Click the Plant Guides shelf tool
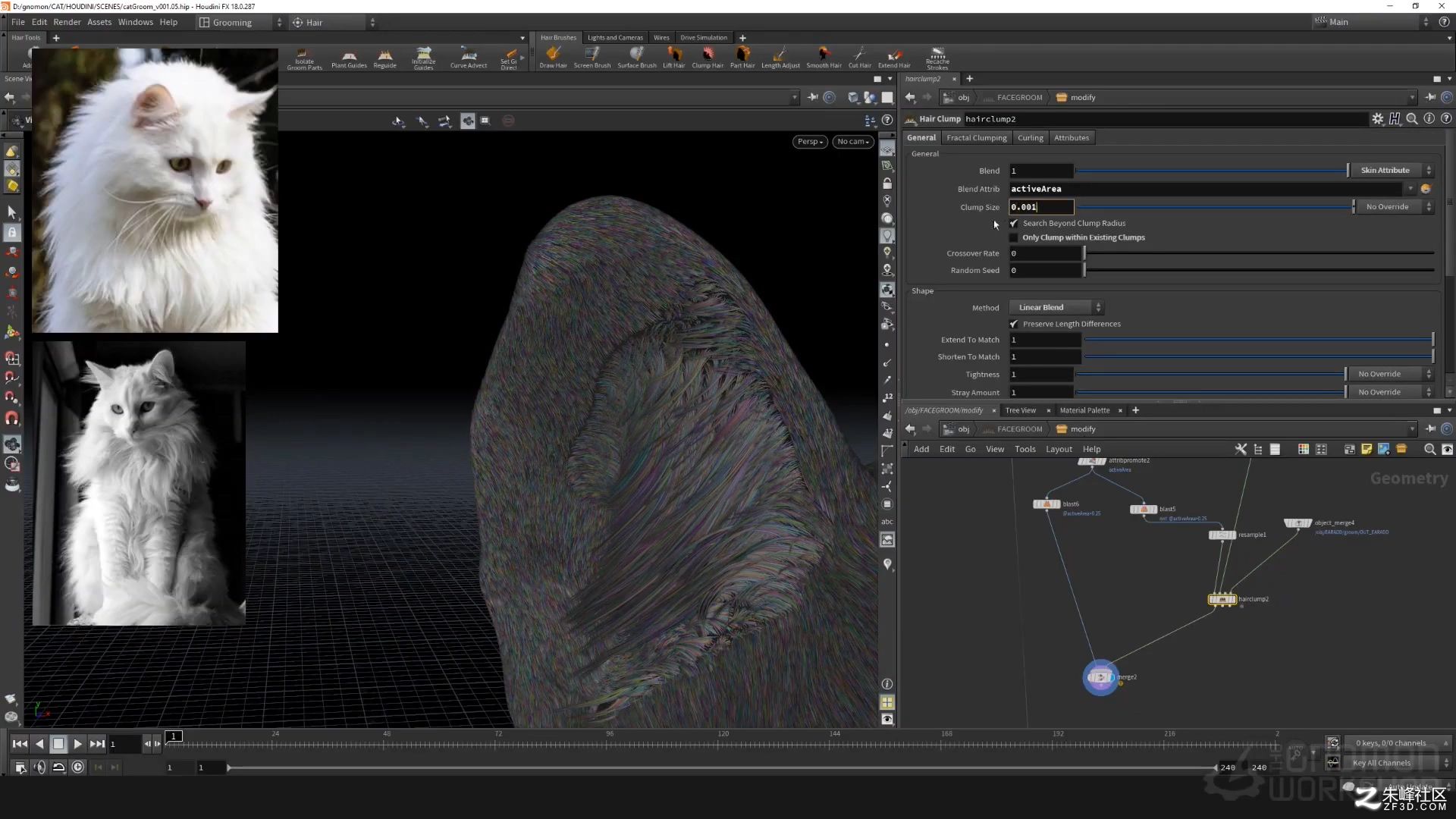This screenshot has height=819, width=1456. (349, 58)
